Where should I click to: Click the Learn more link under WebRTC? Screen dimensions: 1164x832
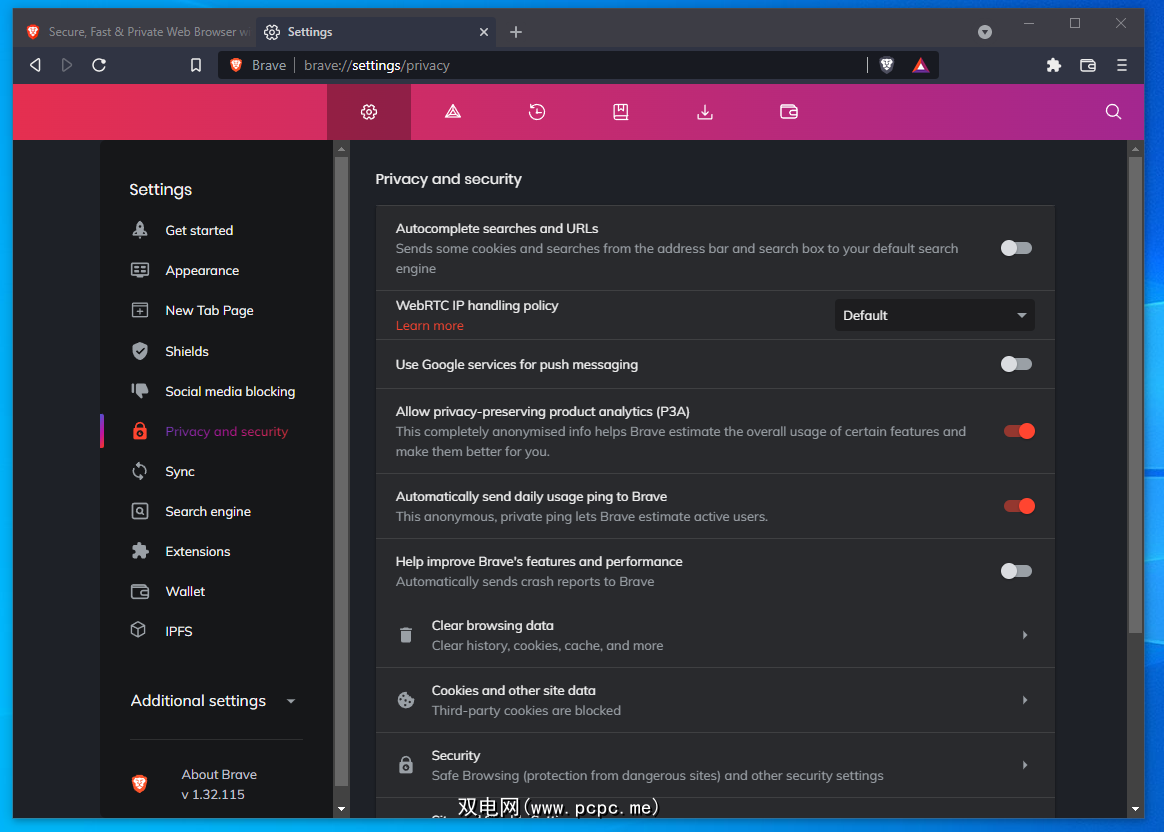(429, 326)
